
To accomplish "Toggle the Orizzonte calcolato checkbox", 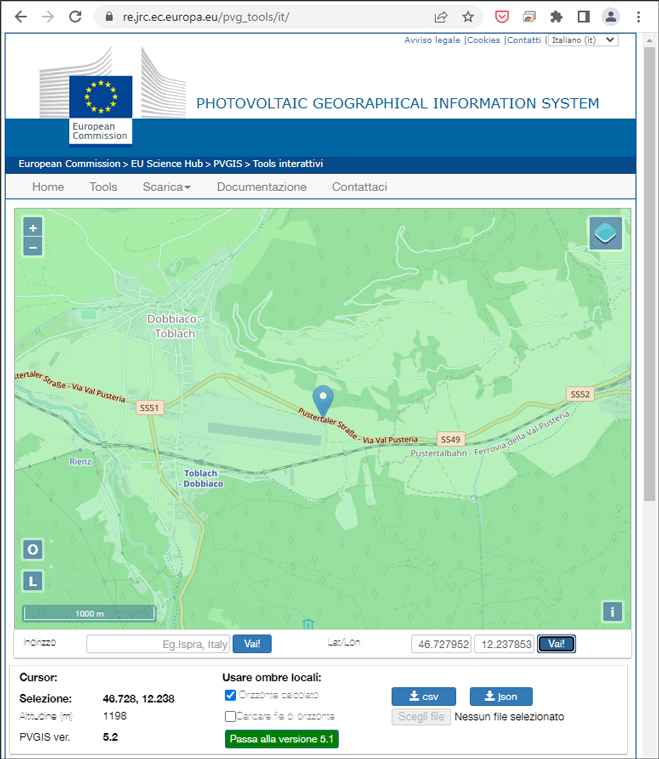I will (x=230, y=695).
